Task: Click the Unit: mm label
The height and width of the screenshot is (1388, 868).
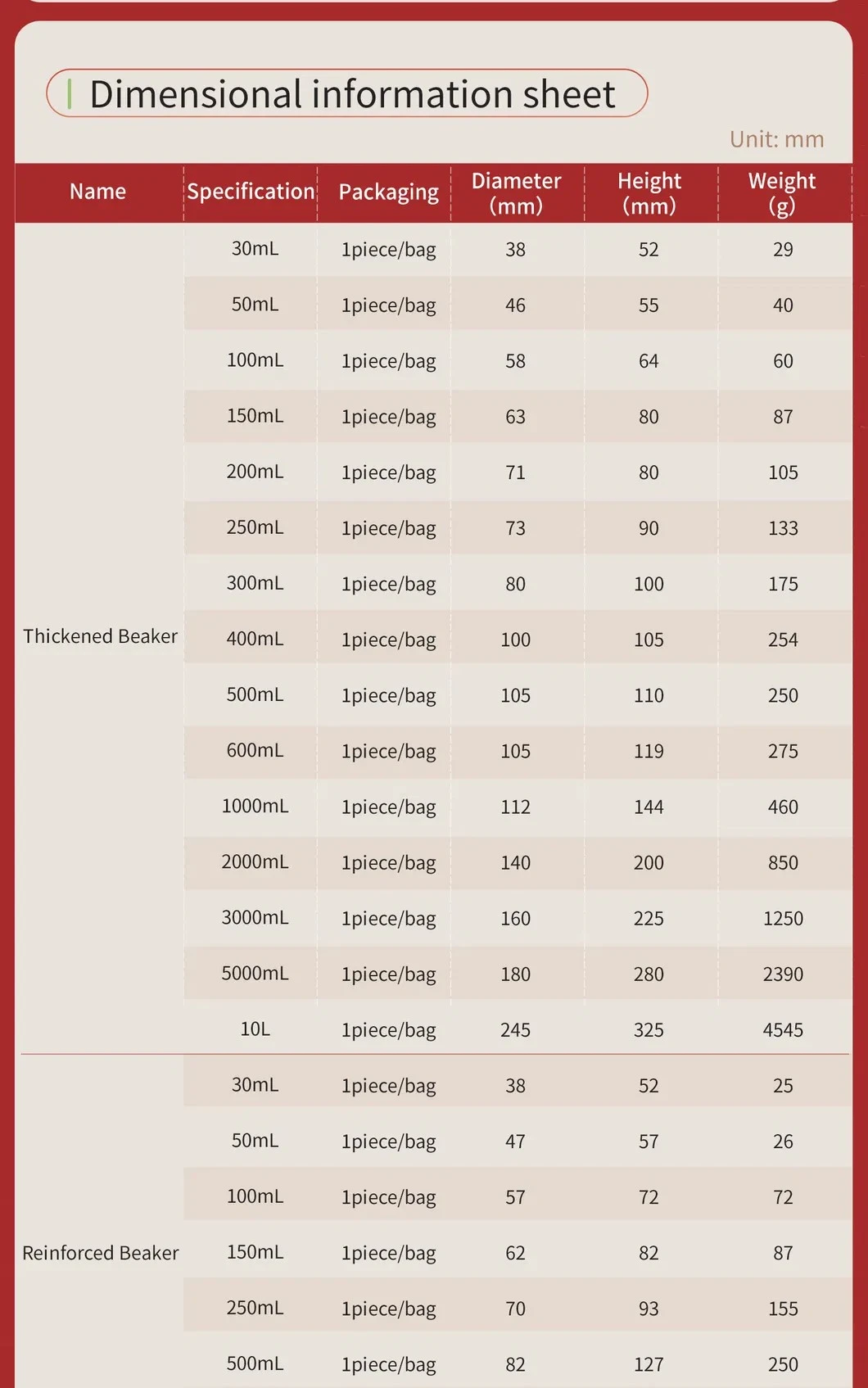Action: 776,139
